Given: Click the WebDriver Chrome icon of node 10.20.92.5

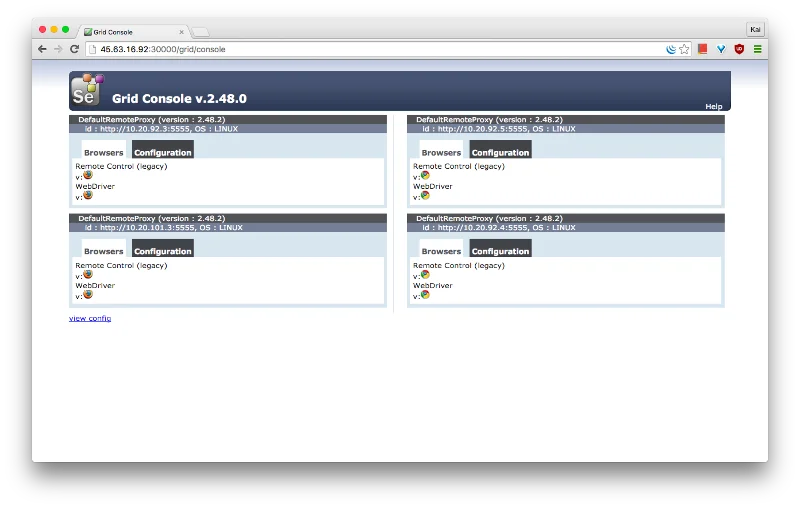Looking at the screenshot, I should (x=426, y=195).
